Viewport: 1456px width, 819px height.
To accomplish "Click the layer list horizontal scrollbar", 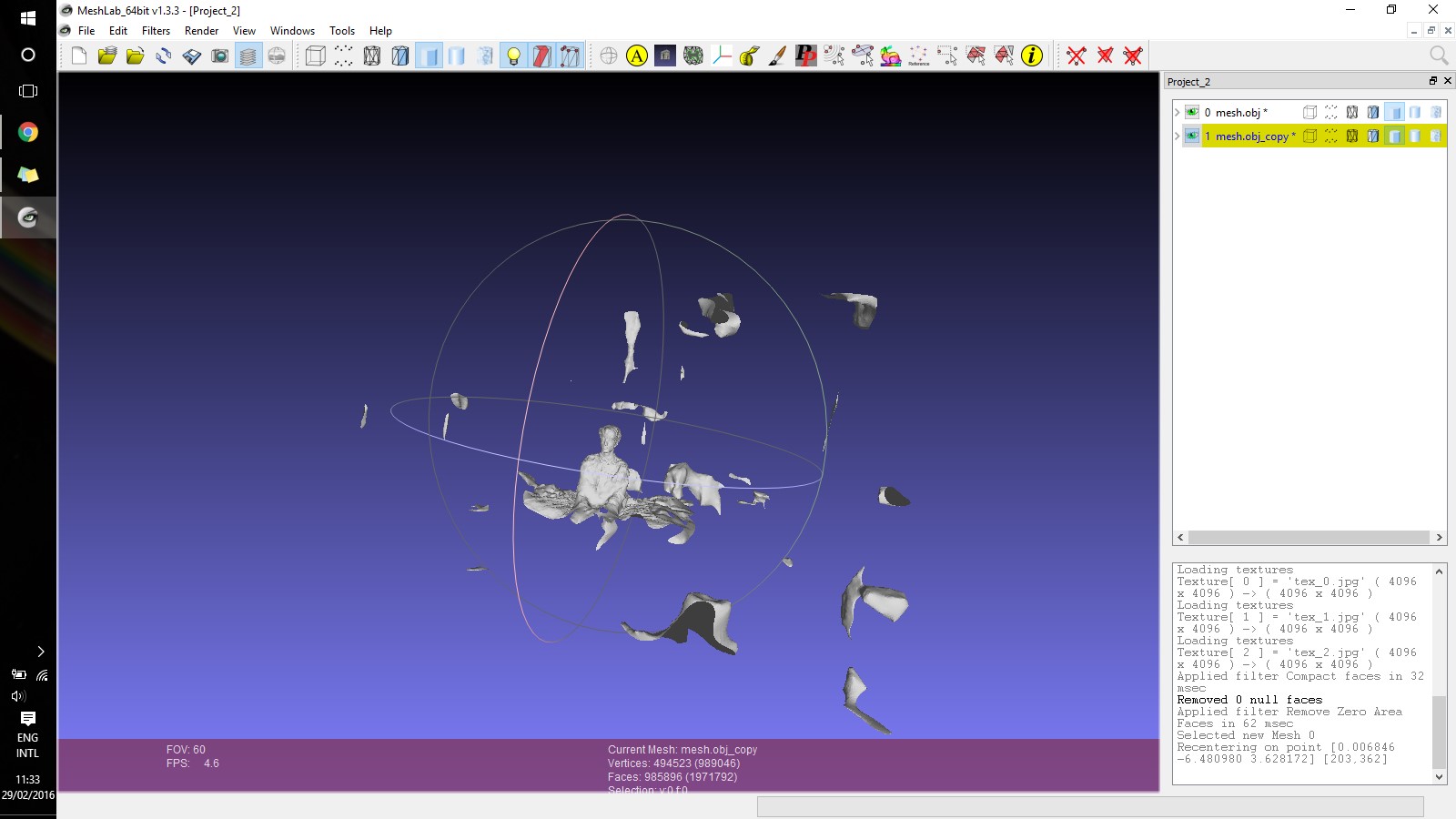I will [x=1309, y=538].
